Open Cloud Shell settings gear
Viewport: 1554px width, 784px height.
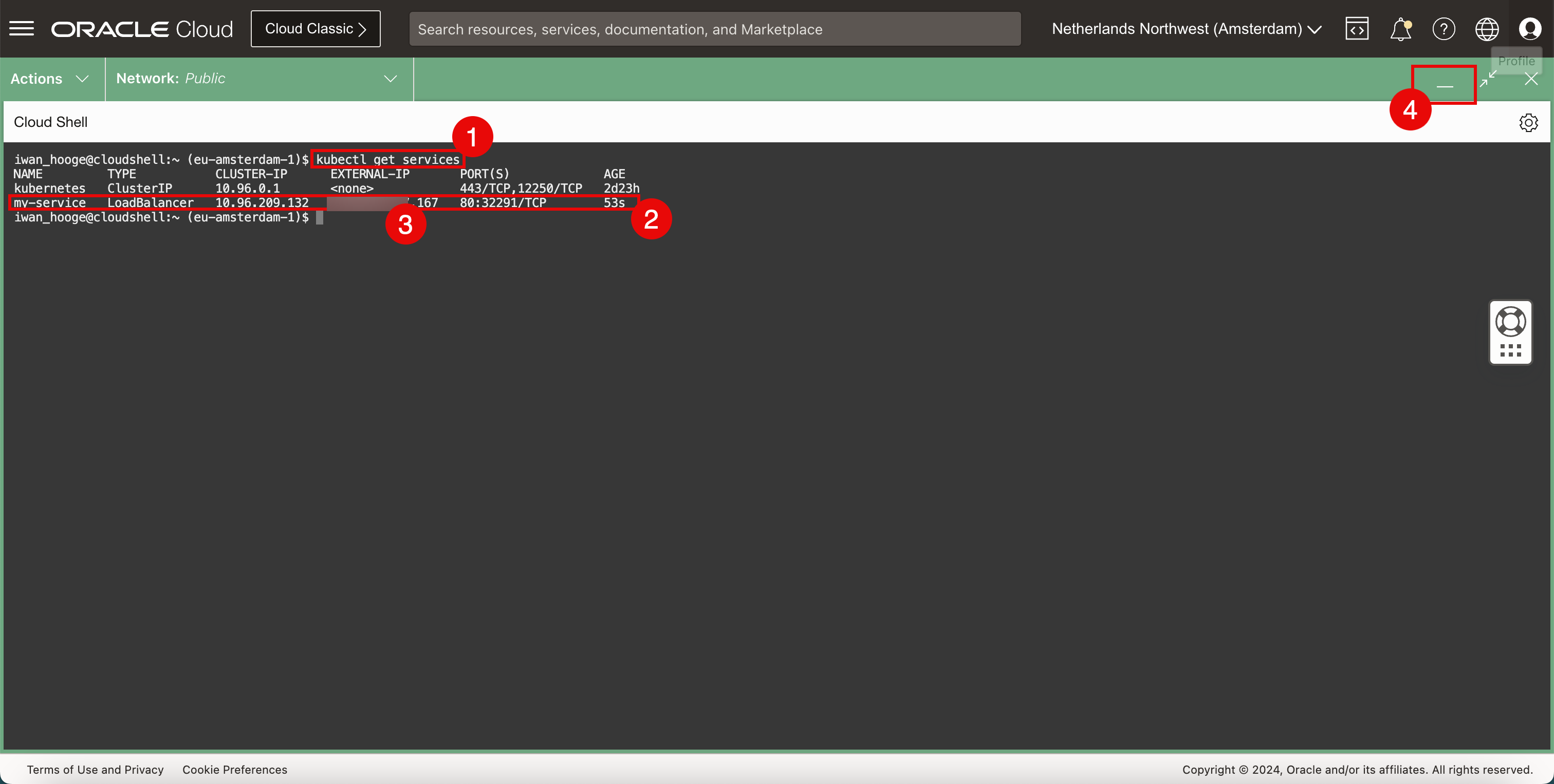click(x=1528, y=122)
